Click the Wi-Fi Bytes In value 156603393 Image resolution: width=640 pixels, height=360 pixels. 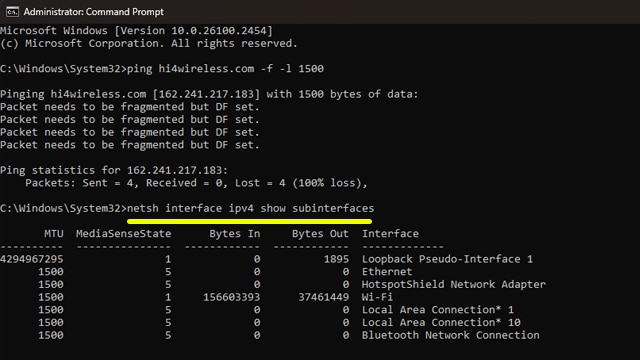(232, 297)
